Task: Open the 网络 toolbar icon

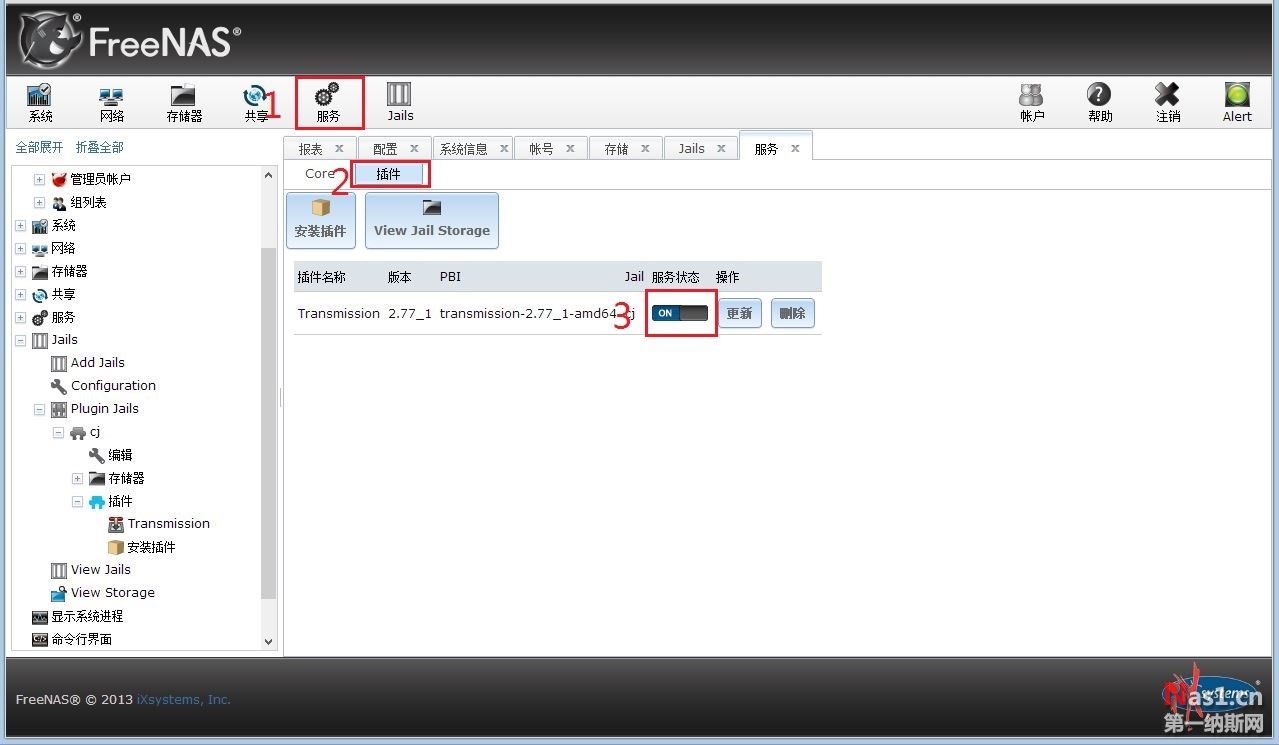Action: click(111, 102)
